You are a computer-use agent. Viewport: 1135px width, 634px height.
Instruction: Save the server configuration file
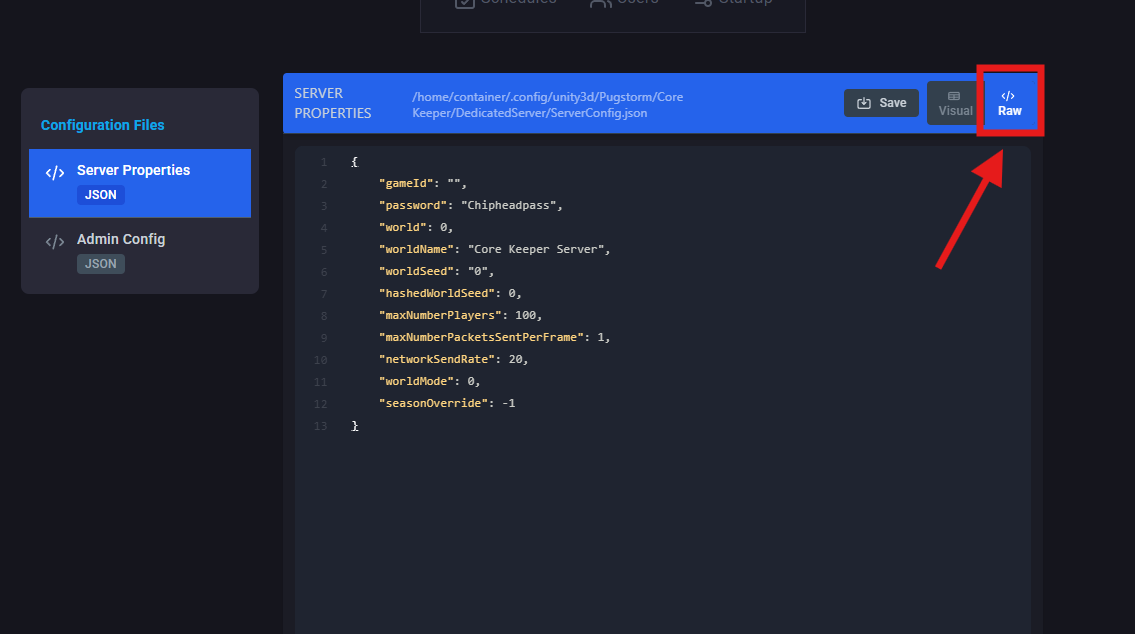coord(881,103)
